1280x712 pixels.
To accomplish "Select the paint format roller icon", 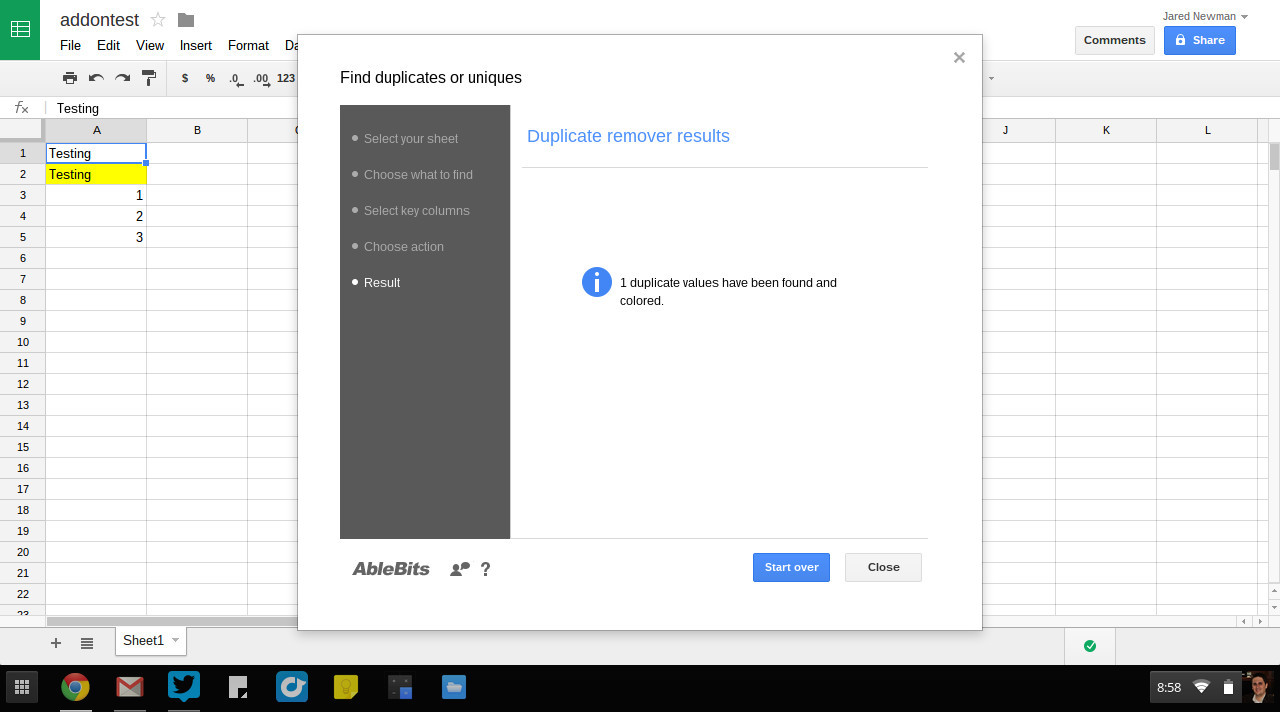I will [149, 78].
